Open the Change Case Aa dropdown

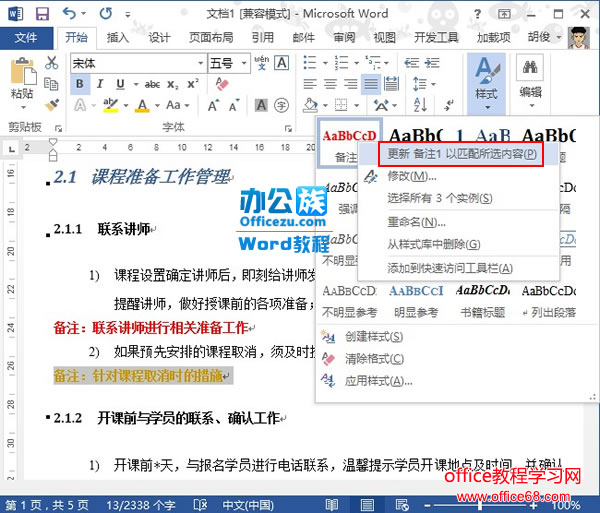tap(178, 105)
